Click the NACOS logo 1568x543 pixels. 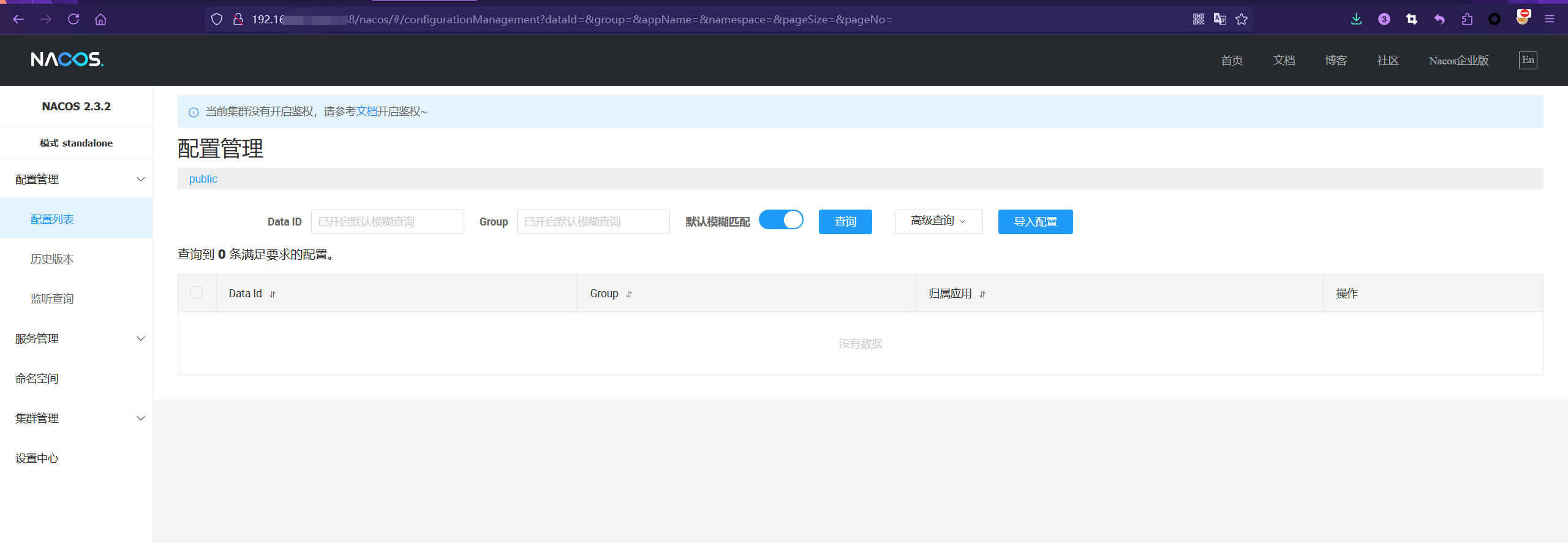coord(67,59)
